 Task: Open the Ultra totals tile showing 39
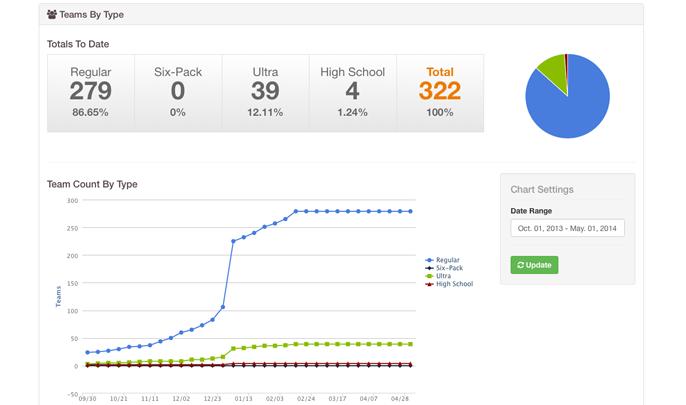coord(265,93)
